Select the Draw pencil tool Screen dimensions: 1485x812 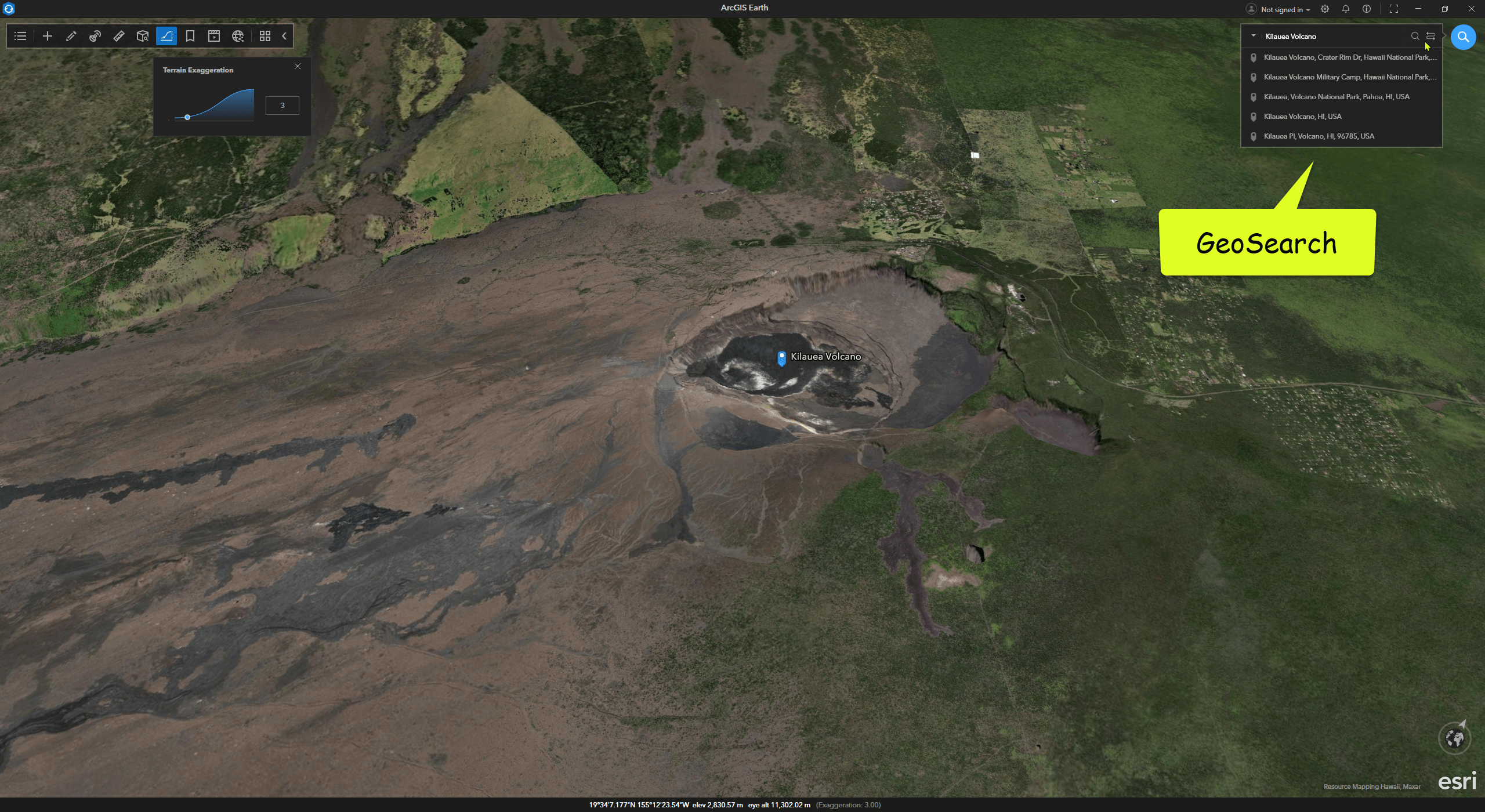click(71, 36)
